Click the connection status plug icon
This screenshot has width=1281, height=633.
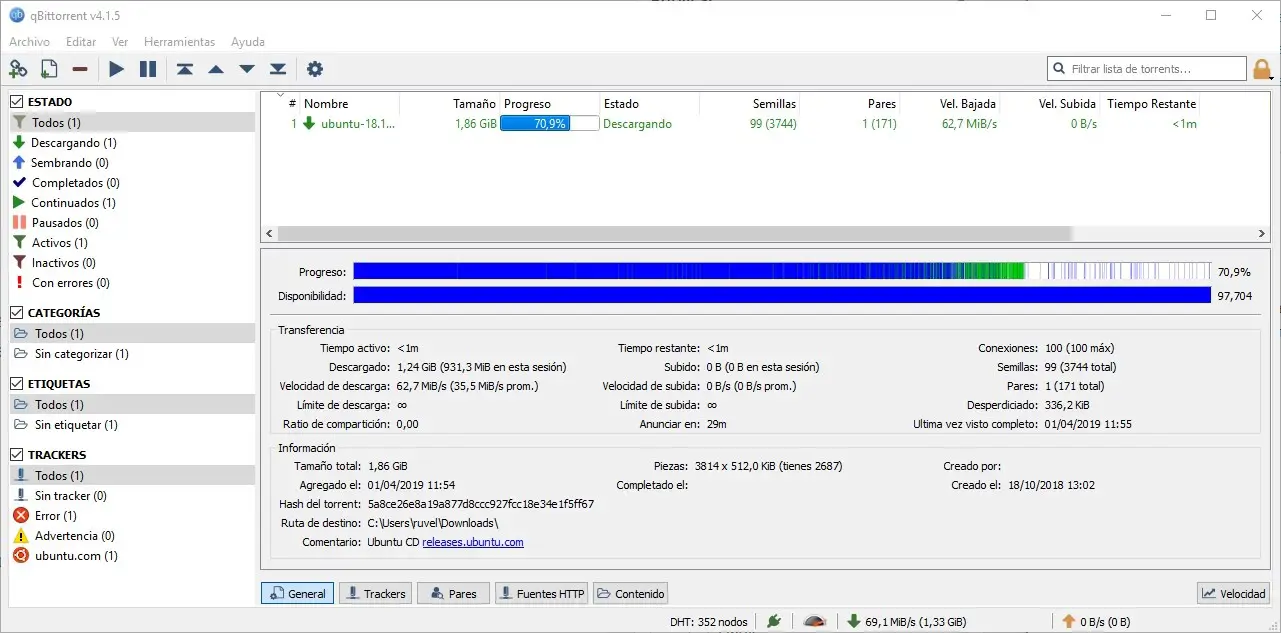pyautogui.click(x=774, y=621)
